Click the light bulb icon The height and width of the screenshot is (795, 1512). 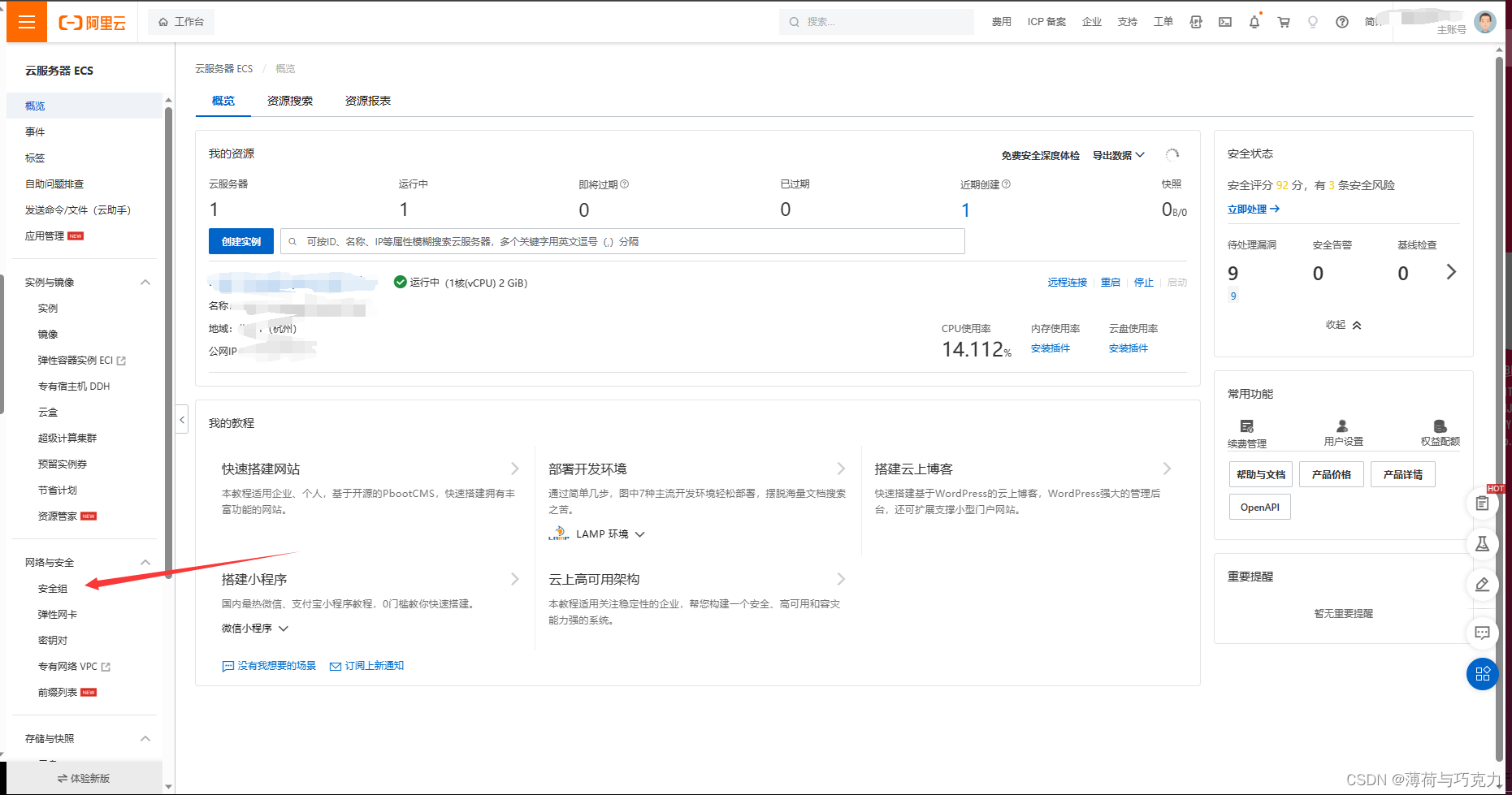coord(1313,22)
